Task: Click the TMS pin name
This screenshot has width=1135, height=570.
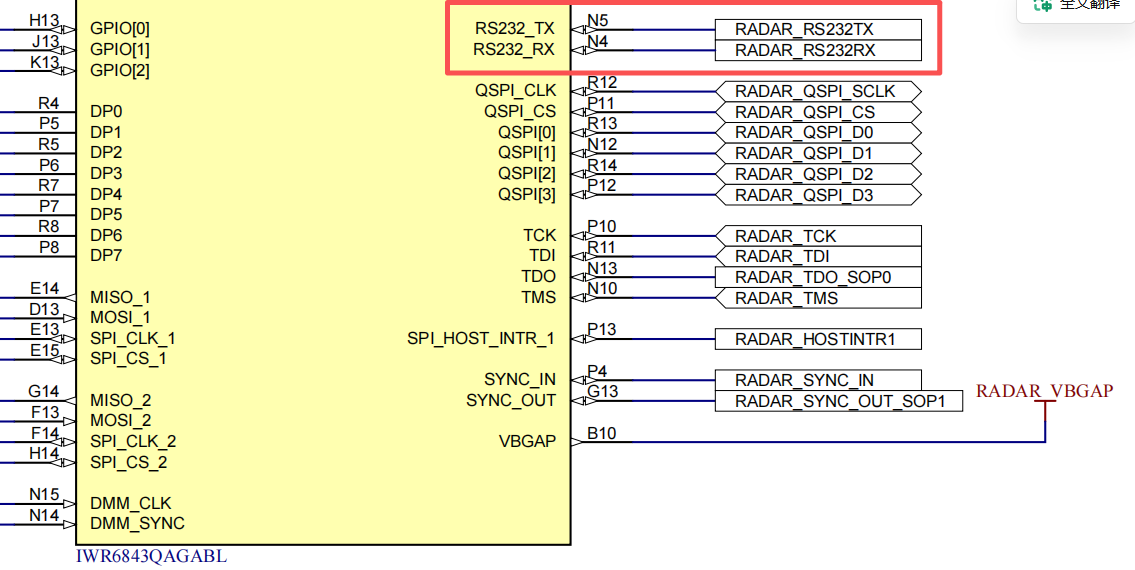Action: (x=539, y=297)
